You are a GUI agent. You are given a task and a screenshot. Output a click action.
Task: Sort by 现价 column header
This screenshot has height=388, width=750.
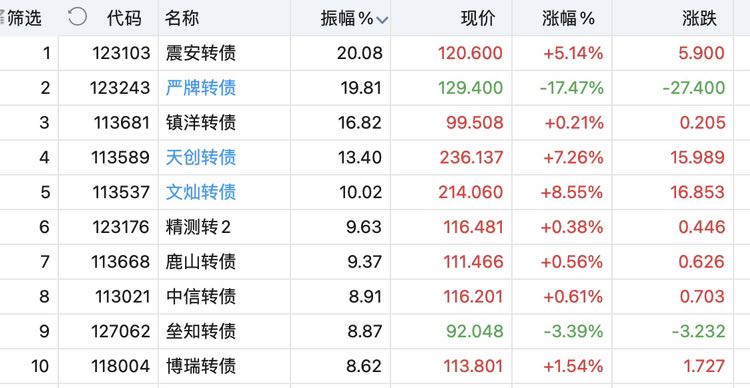click(478, 19)
